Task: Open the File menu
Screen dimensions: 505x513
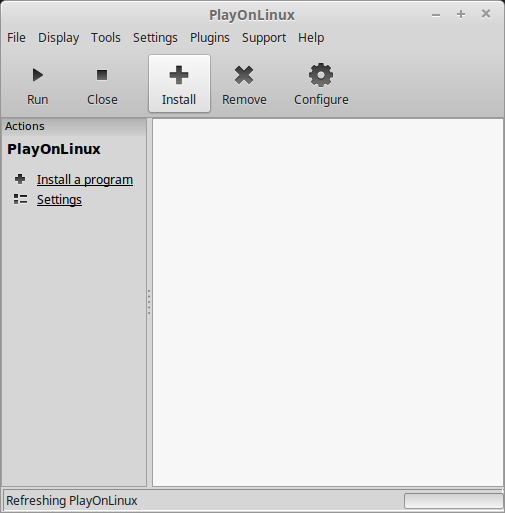Action: (16, 38)
